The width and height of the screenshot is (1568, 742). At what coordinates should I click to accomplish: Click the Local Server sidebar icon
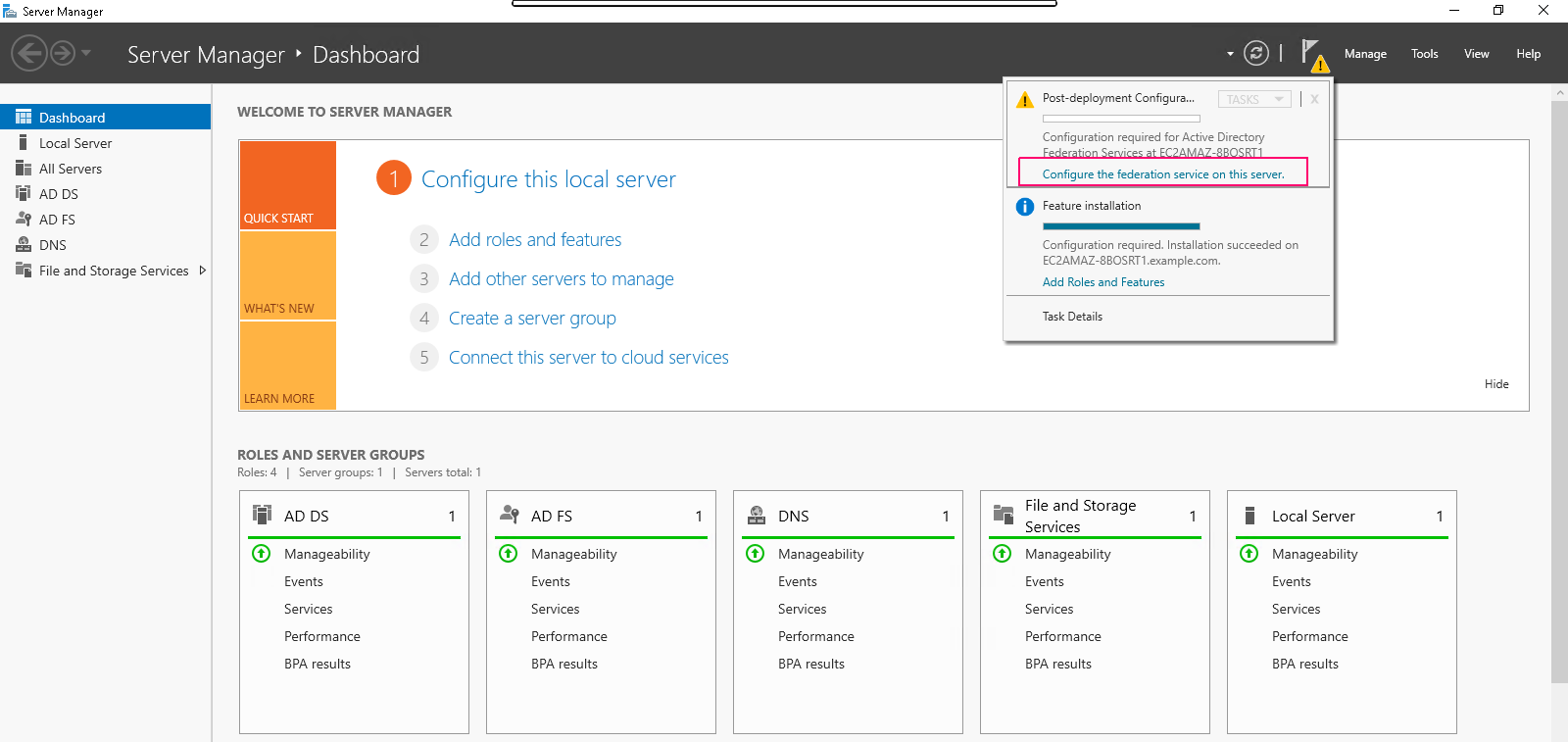24,143
